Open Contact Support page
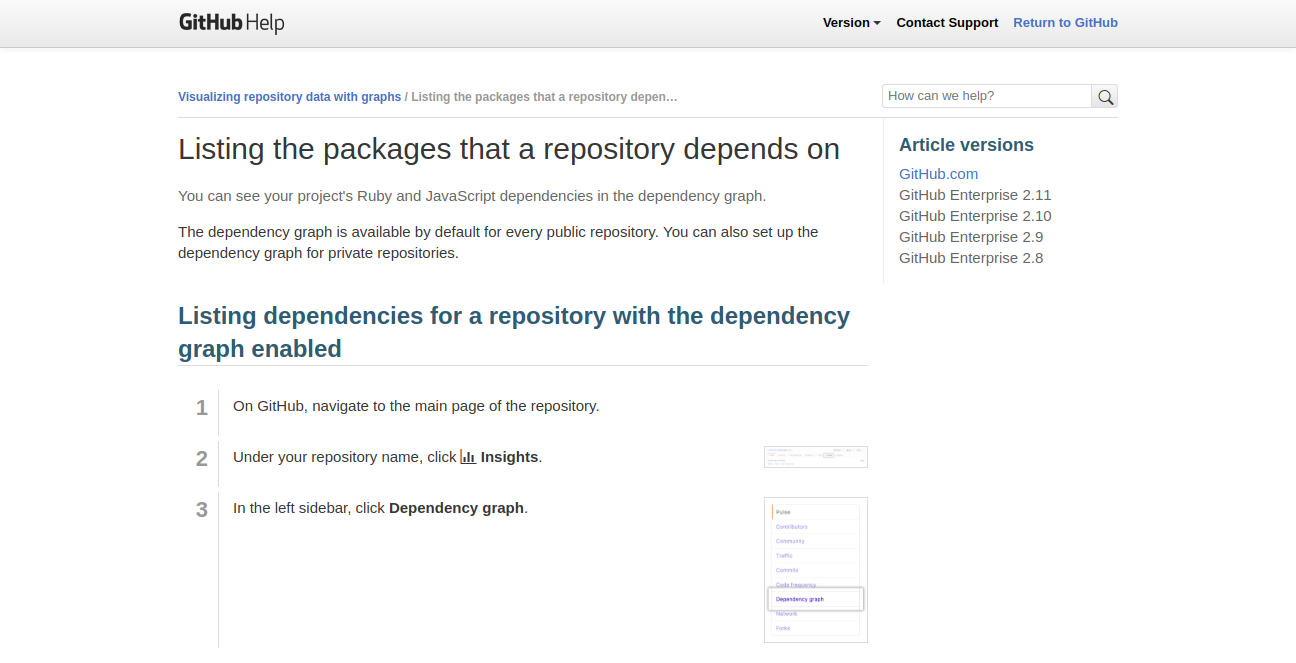Image resolution: width=1296 pixels, height=663 pixels. (x=947, y=22)
